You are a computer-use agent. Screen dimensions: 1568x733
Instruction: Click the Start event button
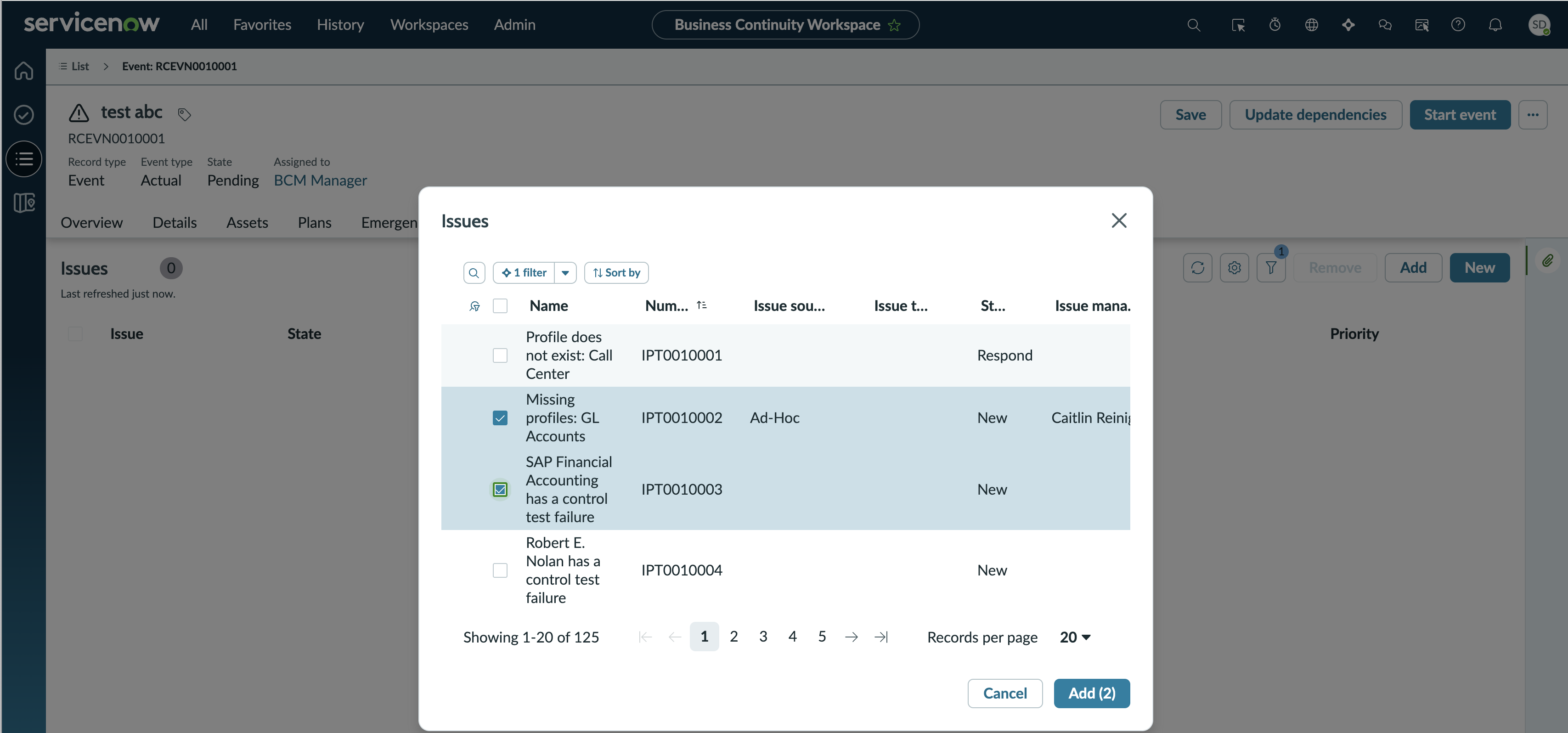[1459, 114]
